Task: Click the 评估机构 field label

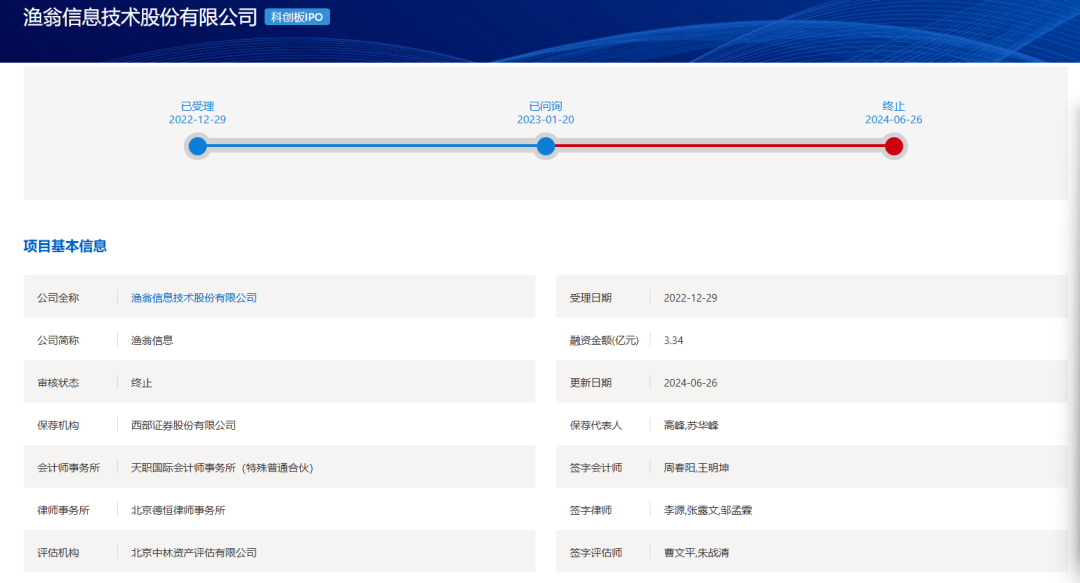Action: tap(58, 553)
